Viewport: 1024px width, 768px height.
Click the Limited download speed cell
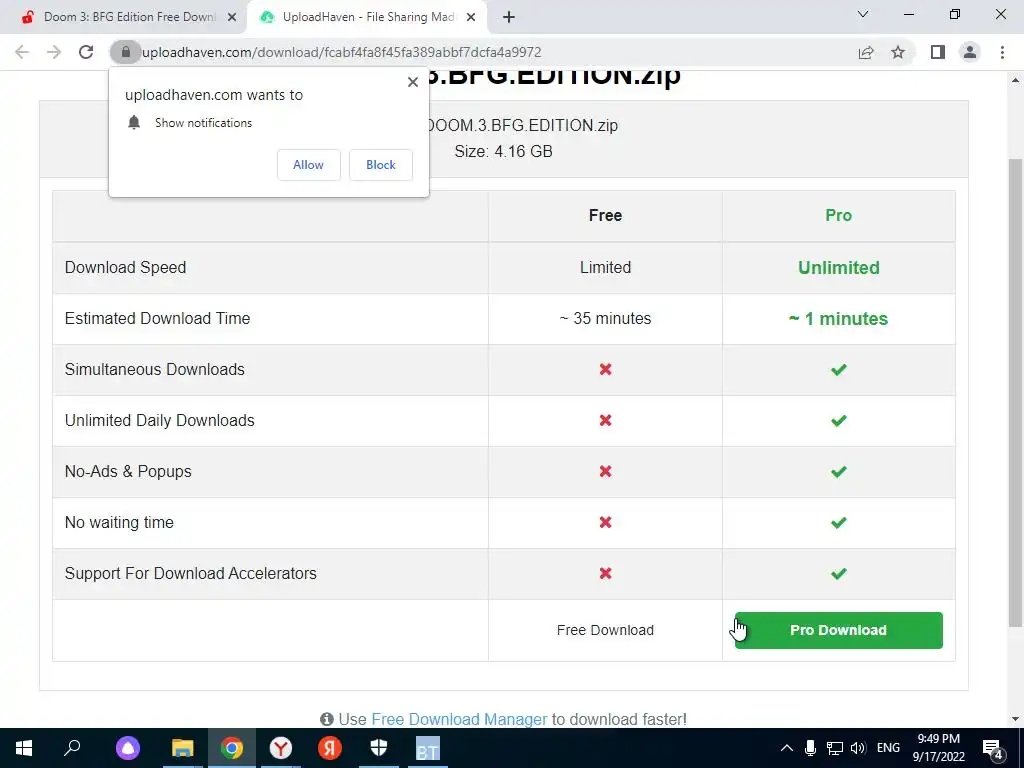(605, 268)
